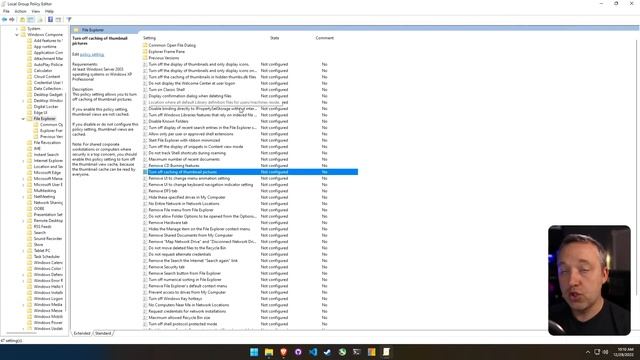The height and width of the screenshot is (360, 640).
Task: Open Brave browser from the taskbar
Action: coord(283,352)
